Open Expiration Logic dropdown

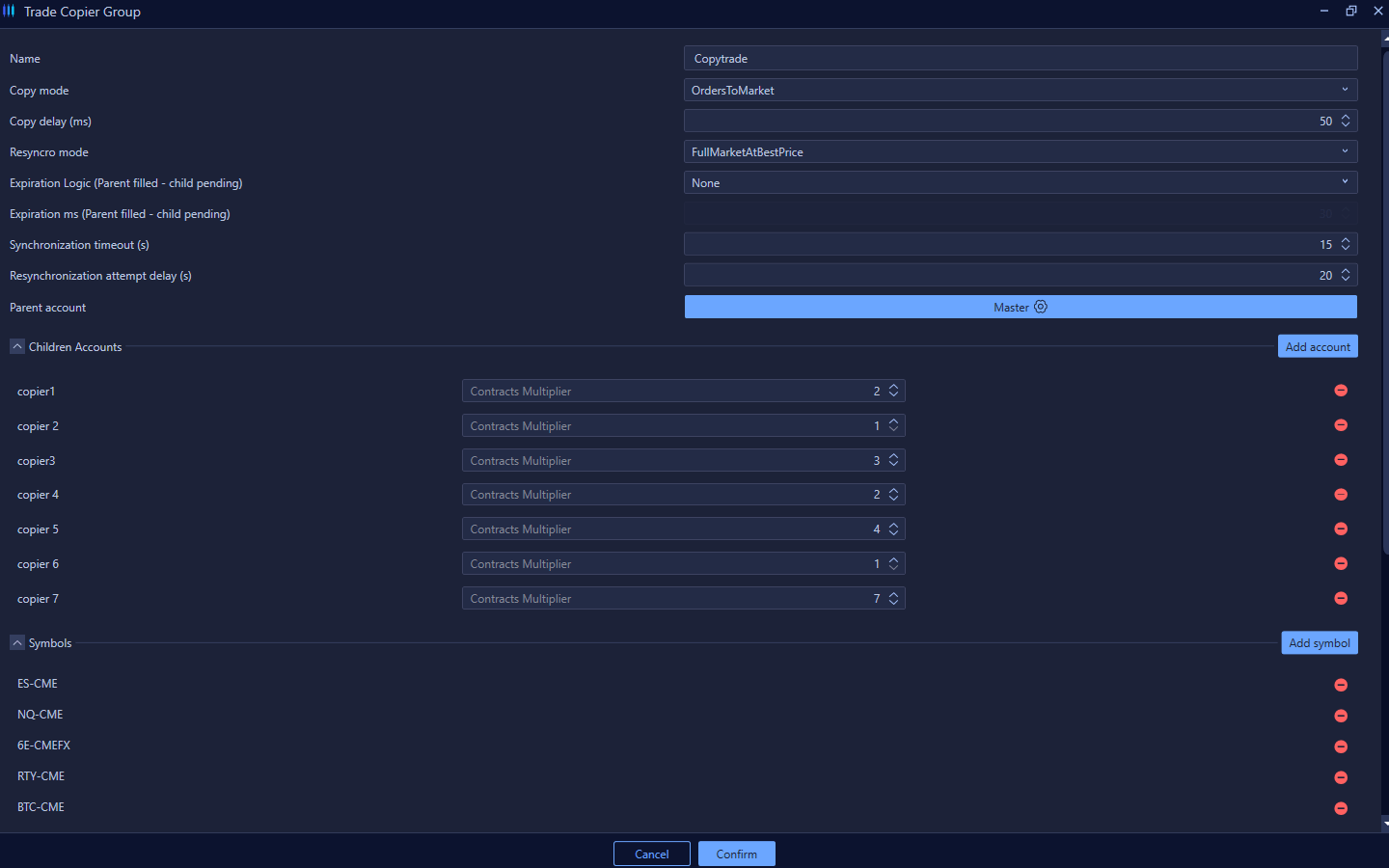[1020, 182]
